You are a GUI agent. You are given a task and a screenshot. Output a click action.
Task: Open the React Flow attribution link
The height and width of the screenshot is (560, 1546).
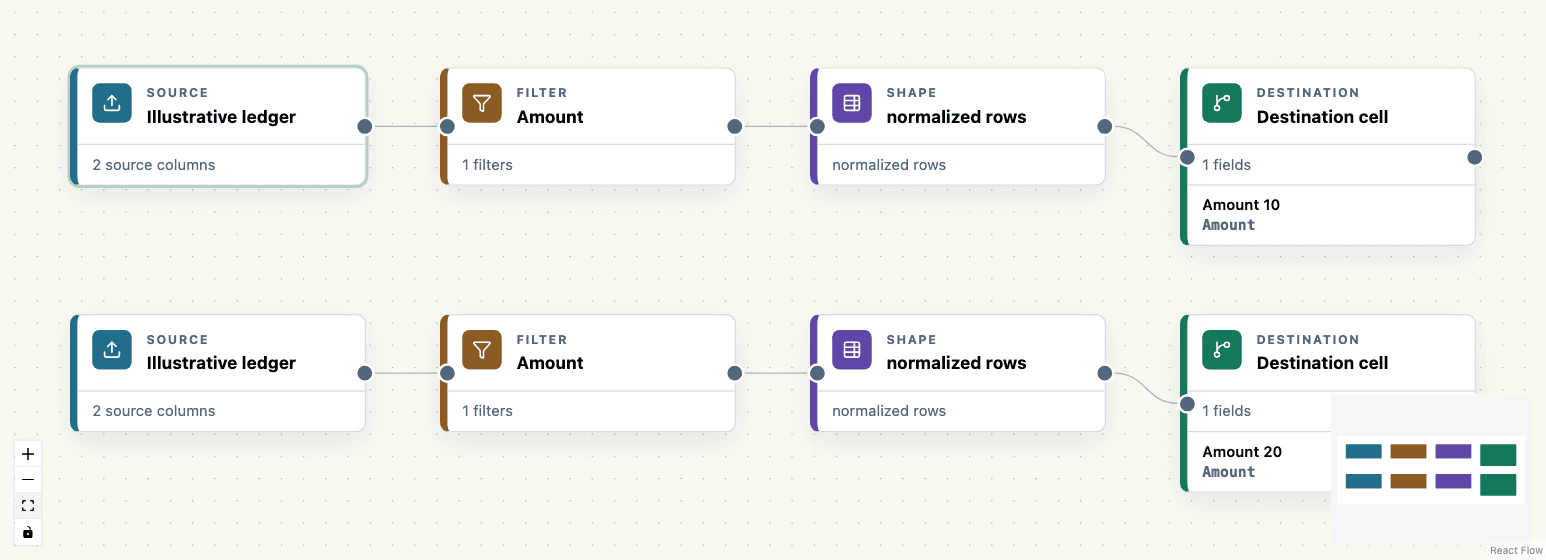pyautogui.click(x=1516, y=551)
